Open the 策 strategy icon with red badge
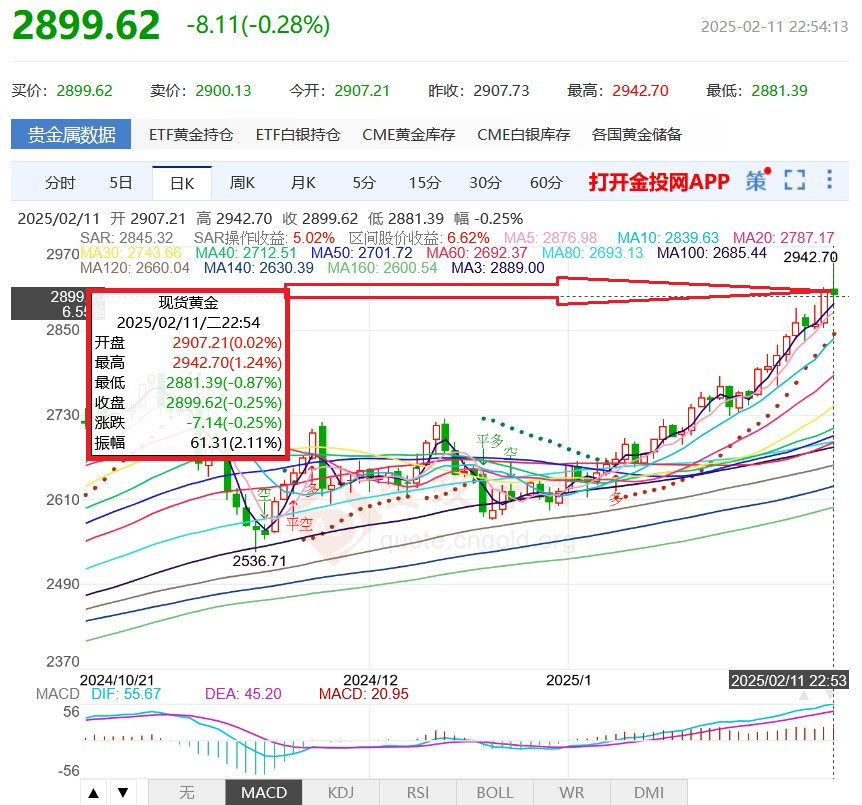 tap(757, 182)
